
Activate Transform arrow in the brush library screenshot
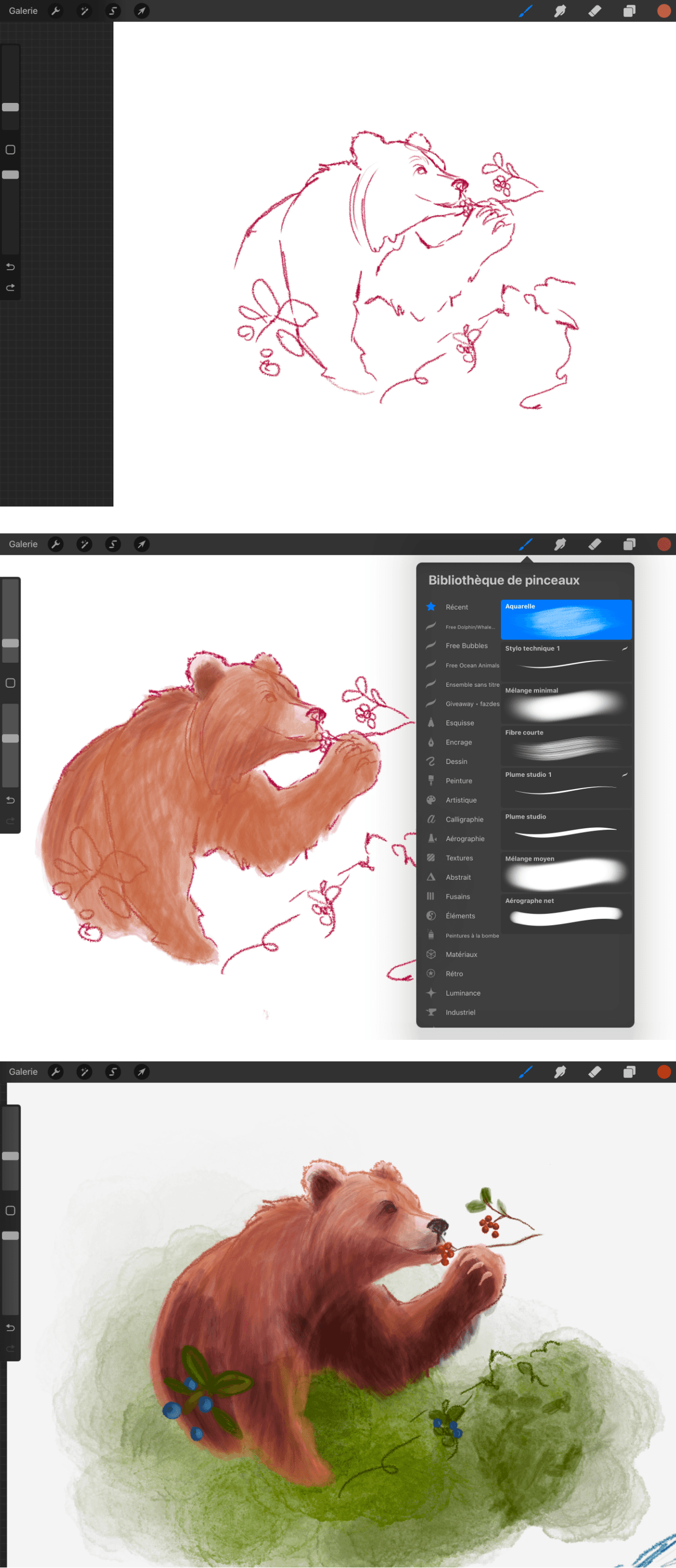point(141,544)
